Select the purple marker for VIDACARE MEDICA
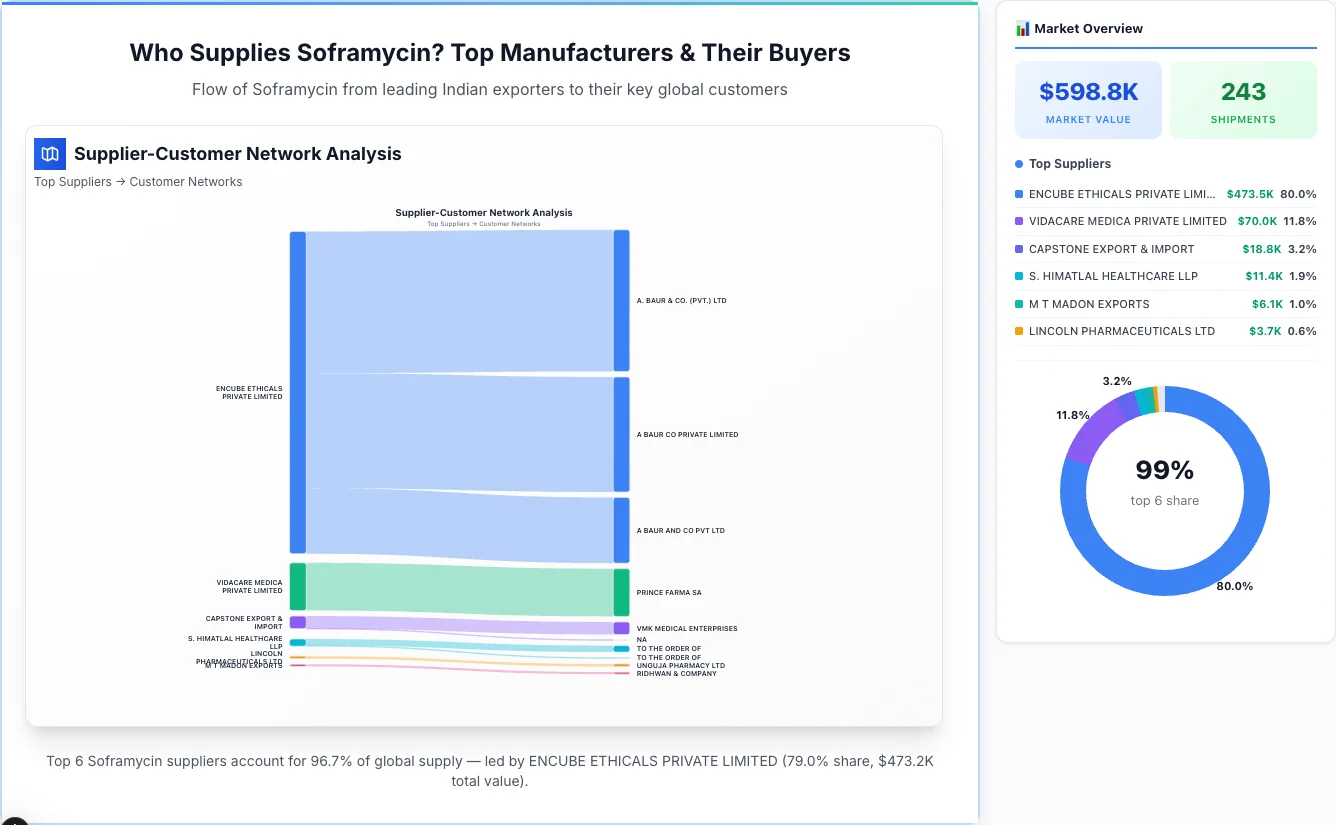The image size is (1336, 825). click(x=1018, y=221)
